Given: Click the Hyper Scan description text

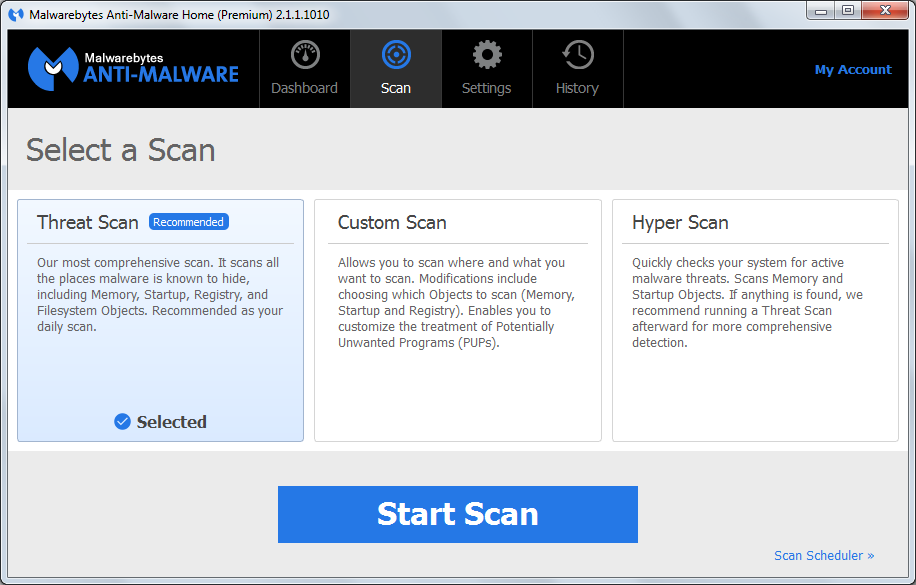Looking at the screenshot, I should click(x=747, y=303).
